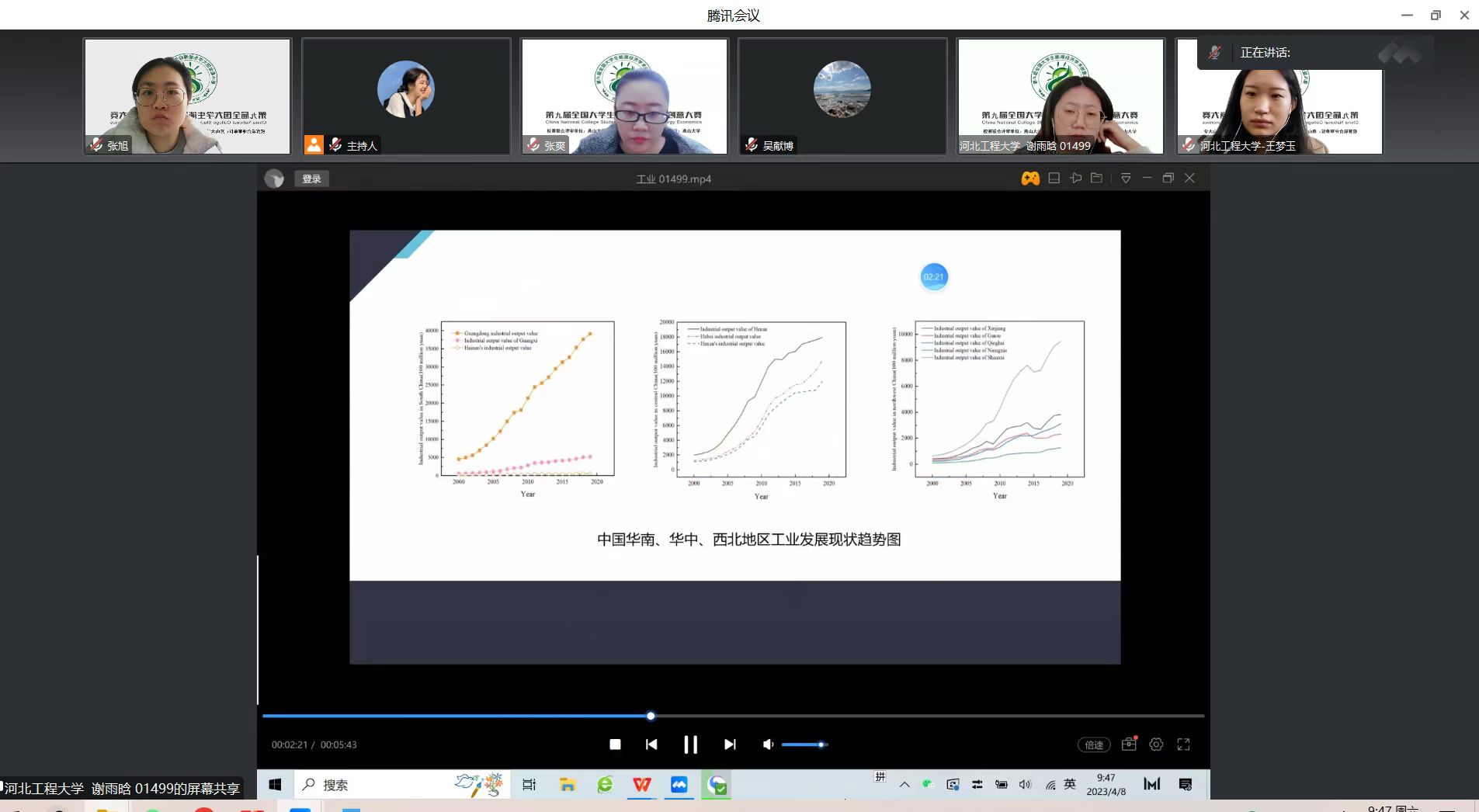The width and height of the screenshot is (1479, 812).
Task: Open WPS Office from the taskbar
Action: [641, 785]
